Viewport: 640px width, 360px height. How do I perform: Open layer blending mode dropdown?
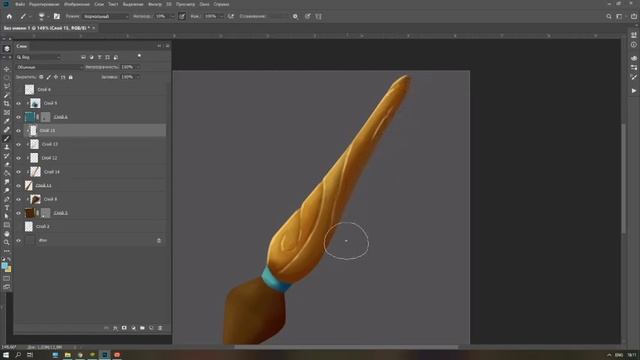pyautogui.click(x=49, y=67)
